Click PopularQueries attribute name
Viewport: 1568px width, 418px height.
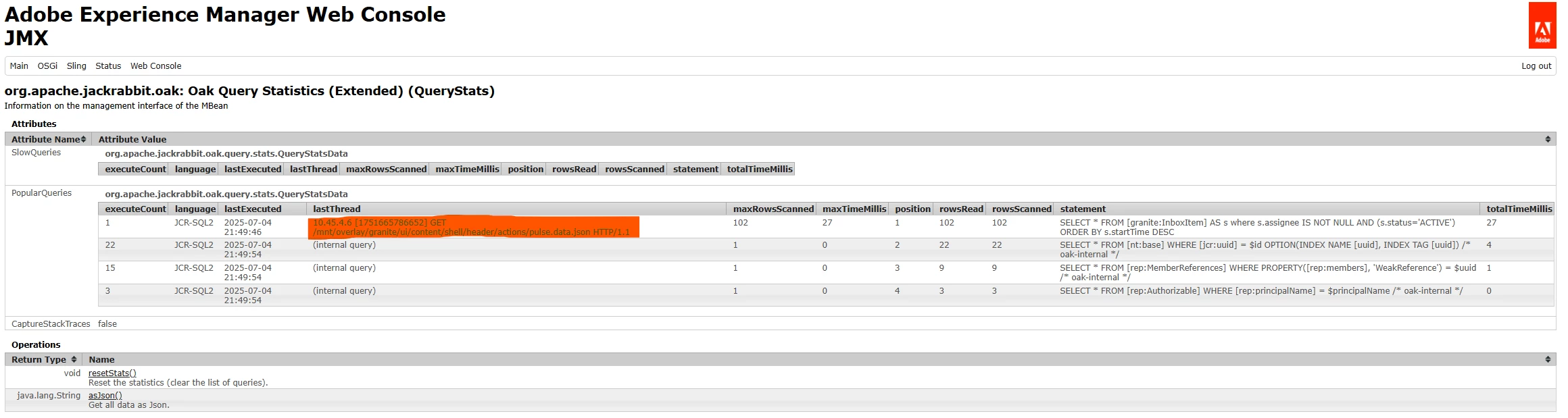tap(41, 193)
